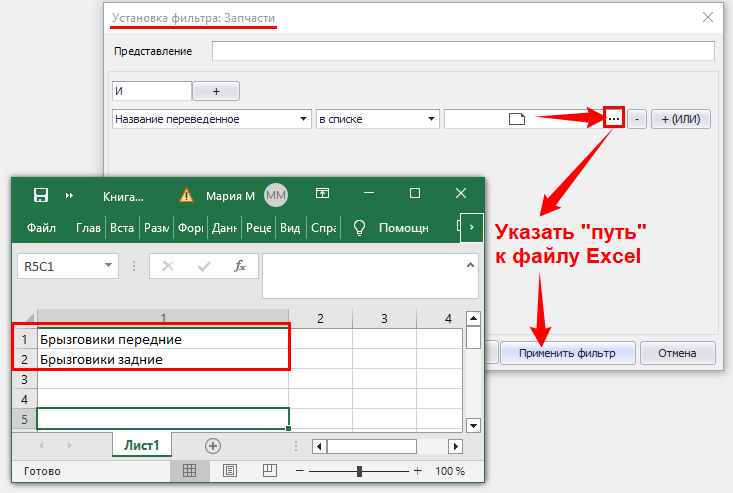Viewport: 733px width, 493px height.
Task: Switch to Page Layout view icon
Action: coord(230,471)
